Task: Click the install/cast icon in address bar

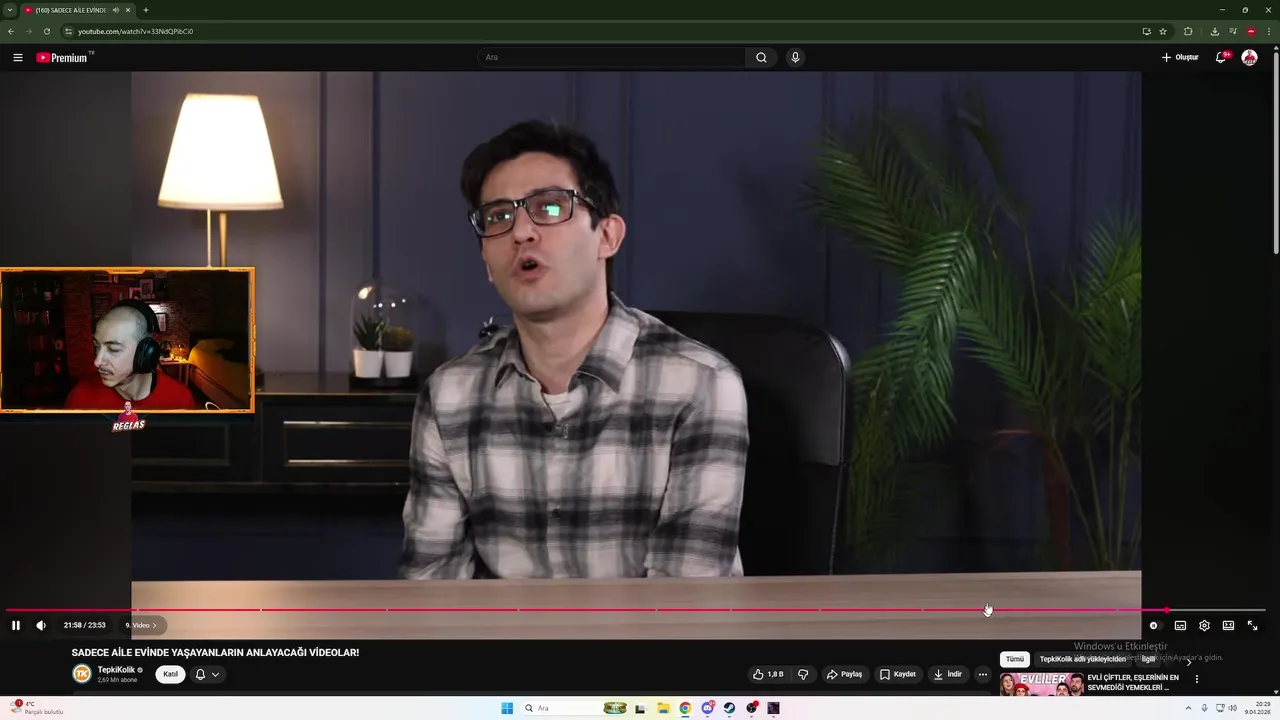Action: [x=1146, y=31]
